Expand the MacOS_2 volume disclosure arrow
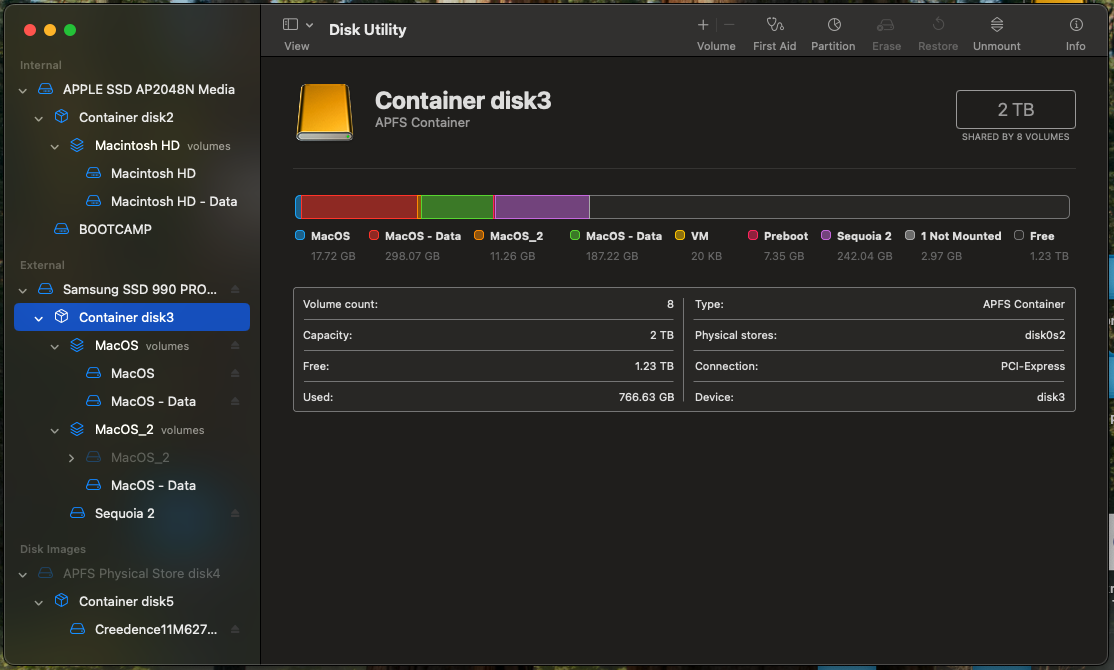The height and width of the screenshot is (670, 1114). [71, 457]
